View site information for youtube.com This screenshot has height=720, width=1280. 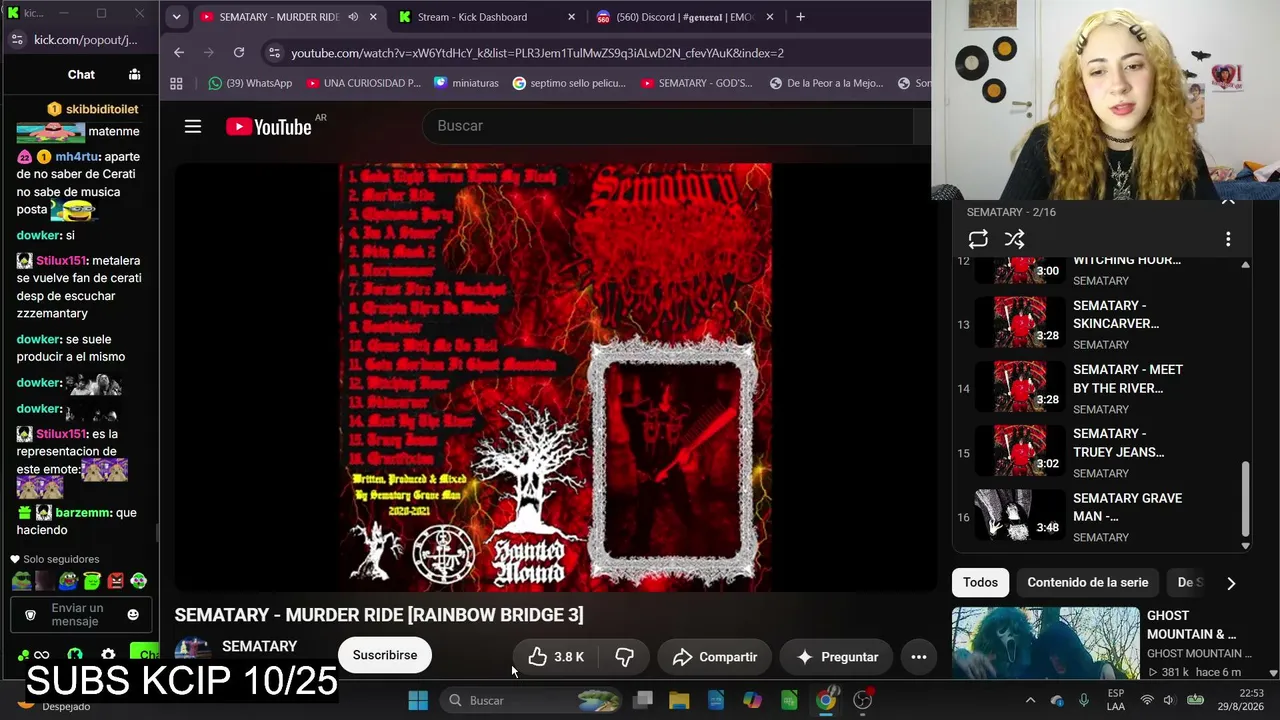[x=274, y=53]
